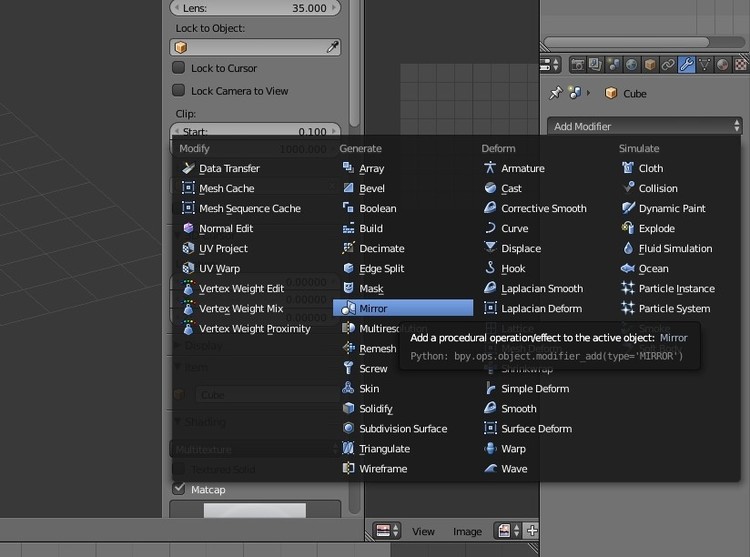This screenshot has height=557, width=750.
Task: Click the Matcap preview thumbnail
Action: (x=255, y=510)
